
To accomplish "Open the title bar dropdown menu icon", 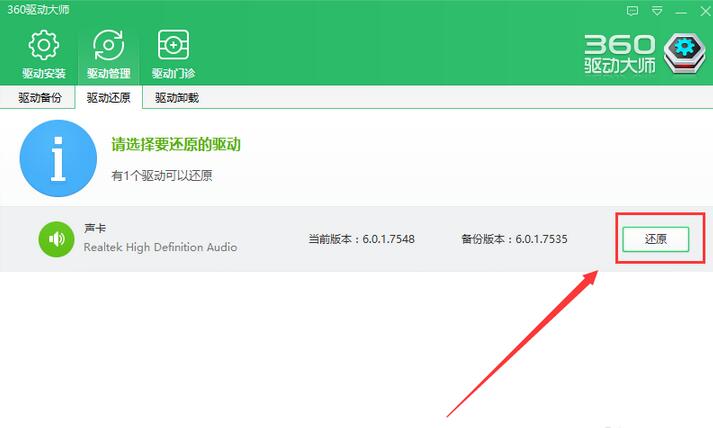I will [x=657, y=11].
